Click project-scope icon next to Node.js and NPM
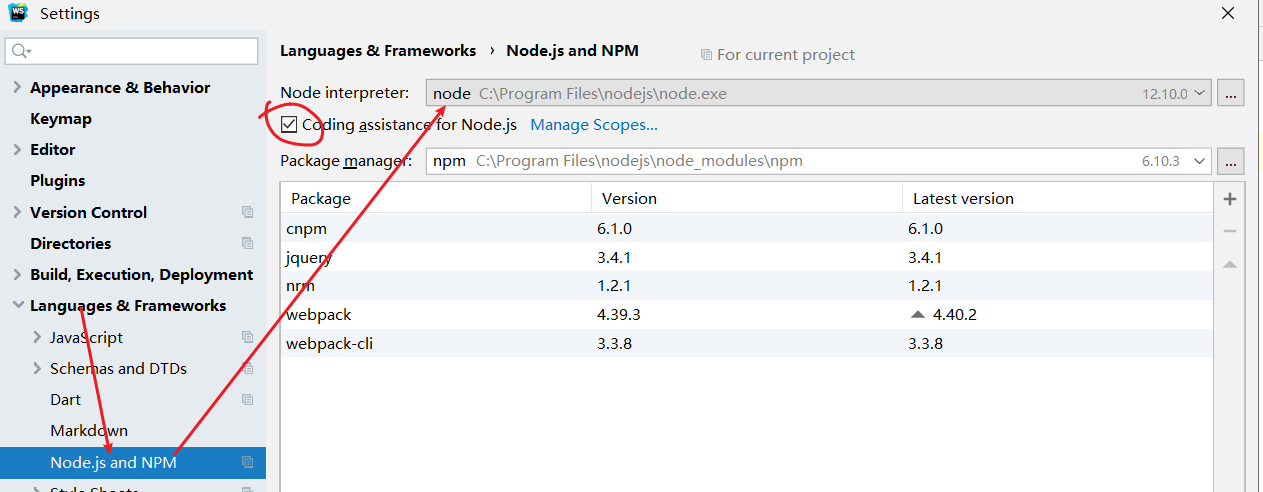Image resolution: width=1263 pixels, height=492 pixels. click(247, 462)
